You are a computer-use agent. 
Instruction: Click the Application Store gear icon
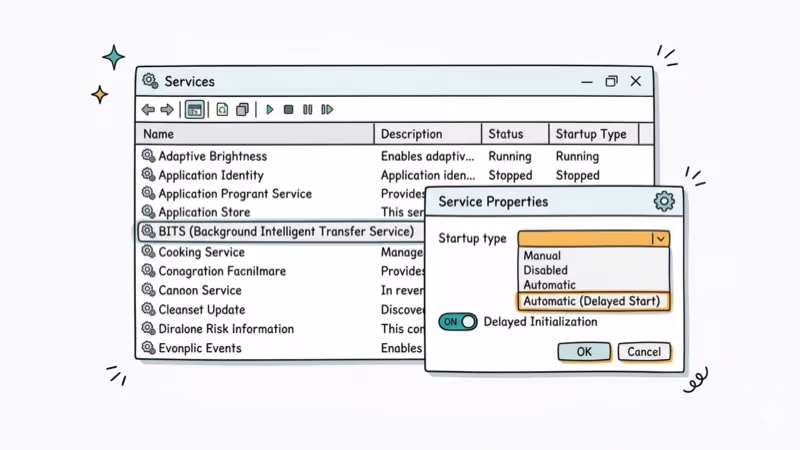[x=148, y=212]
